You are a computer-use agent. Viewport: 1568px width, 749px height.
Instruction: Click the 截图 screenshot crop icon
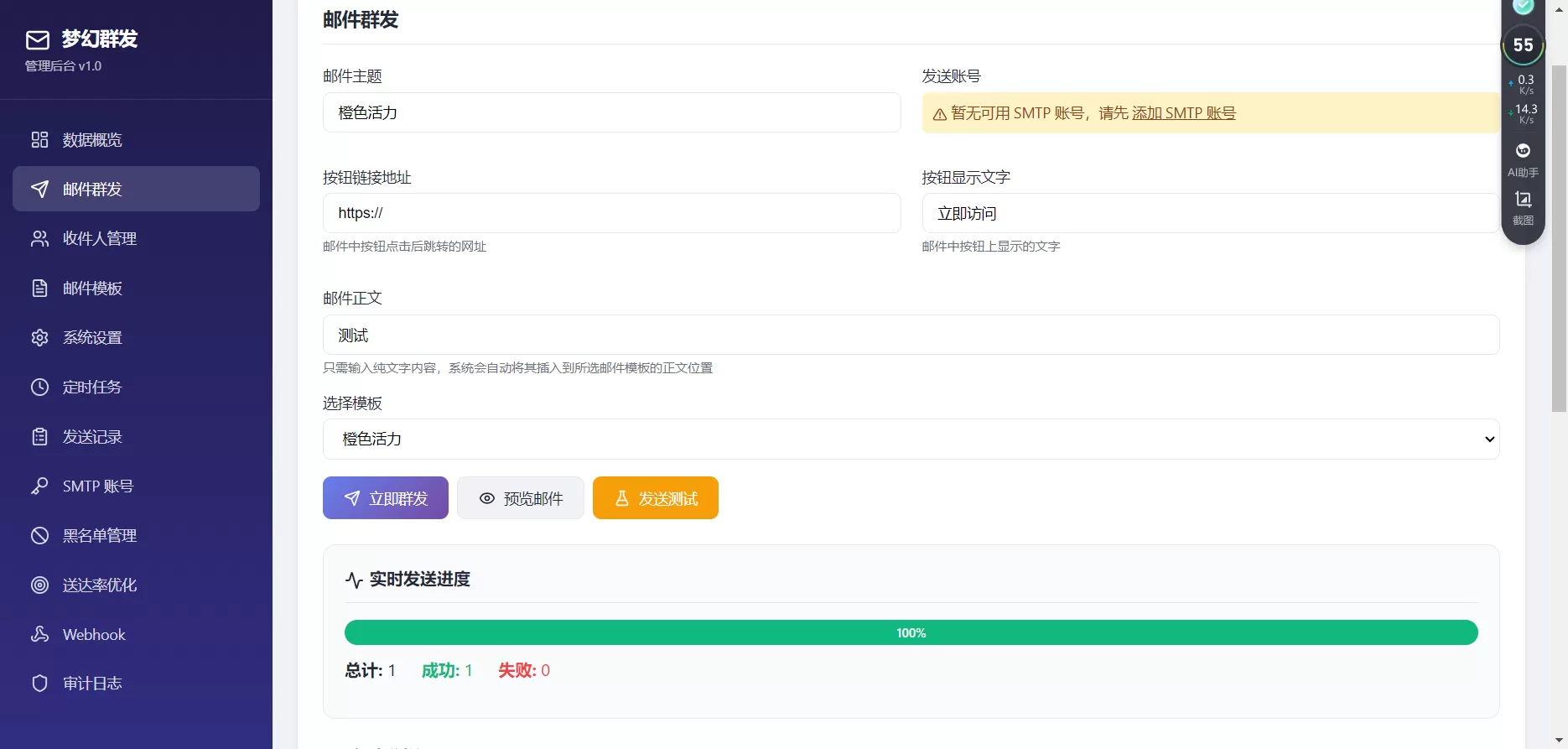click(x=1523, y=200)
